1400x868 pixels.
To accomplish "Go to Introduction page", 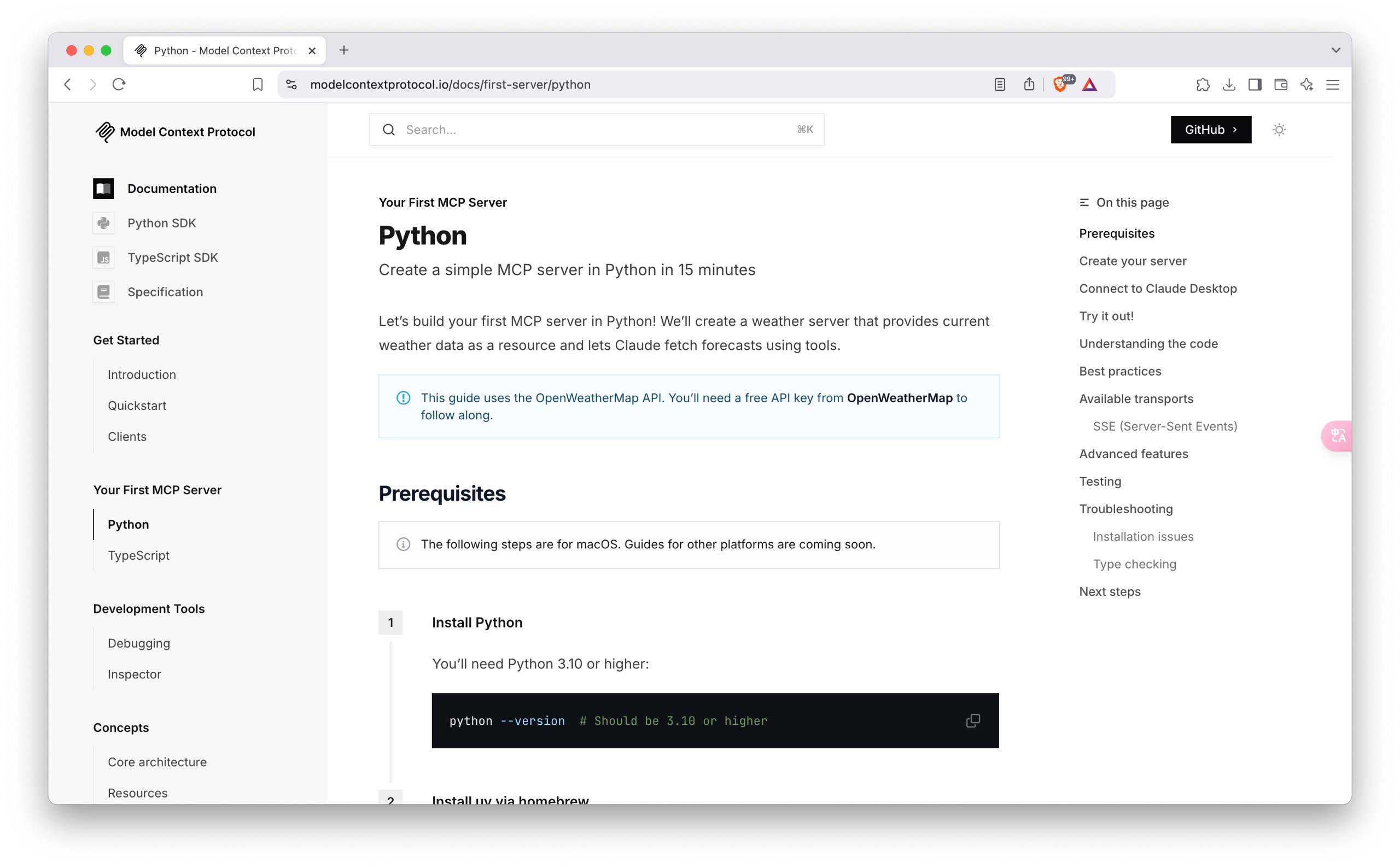I will coord(142,374).
